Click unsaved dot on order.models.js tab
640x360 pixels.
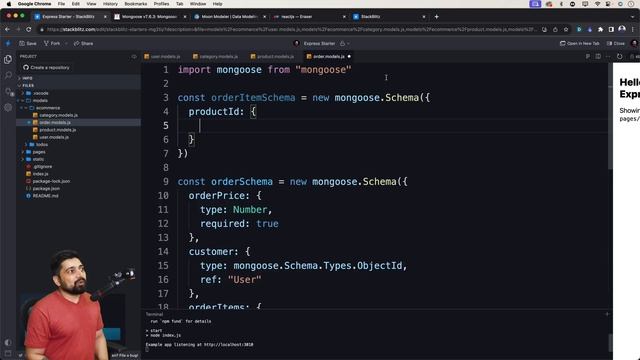[x=349, y=56]
